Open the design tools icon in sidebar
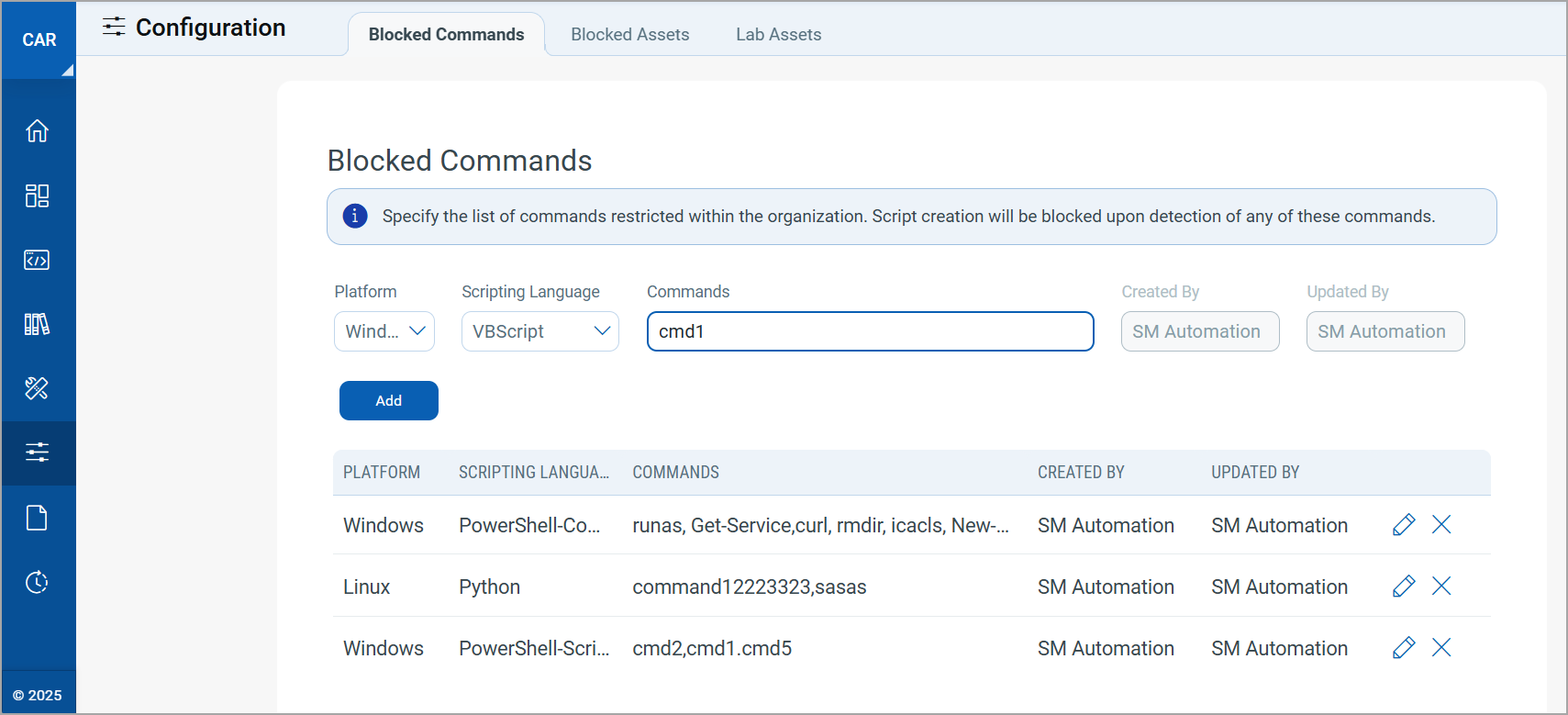1568x715 pixels. click(x=37, y=388)
